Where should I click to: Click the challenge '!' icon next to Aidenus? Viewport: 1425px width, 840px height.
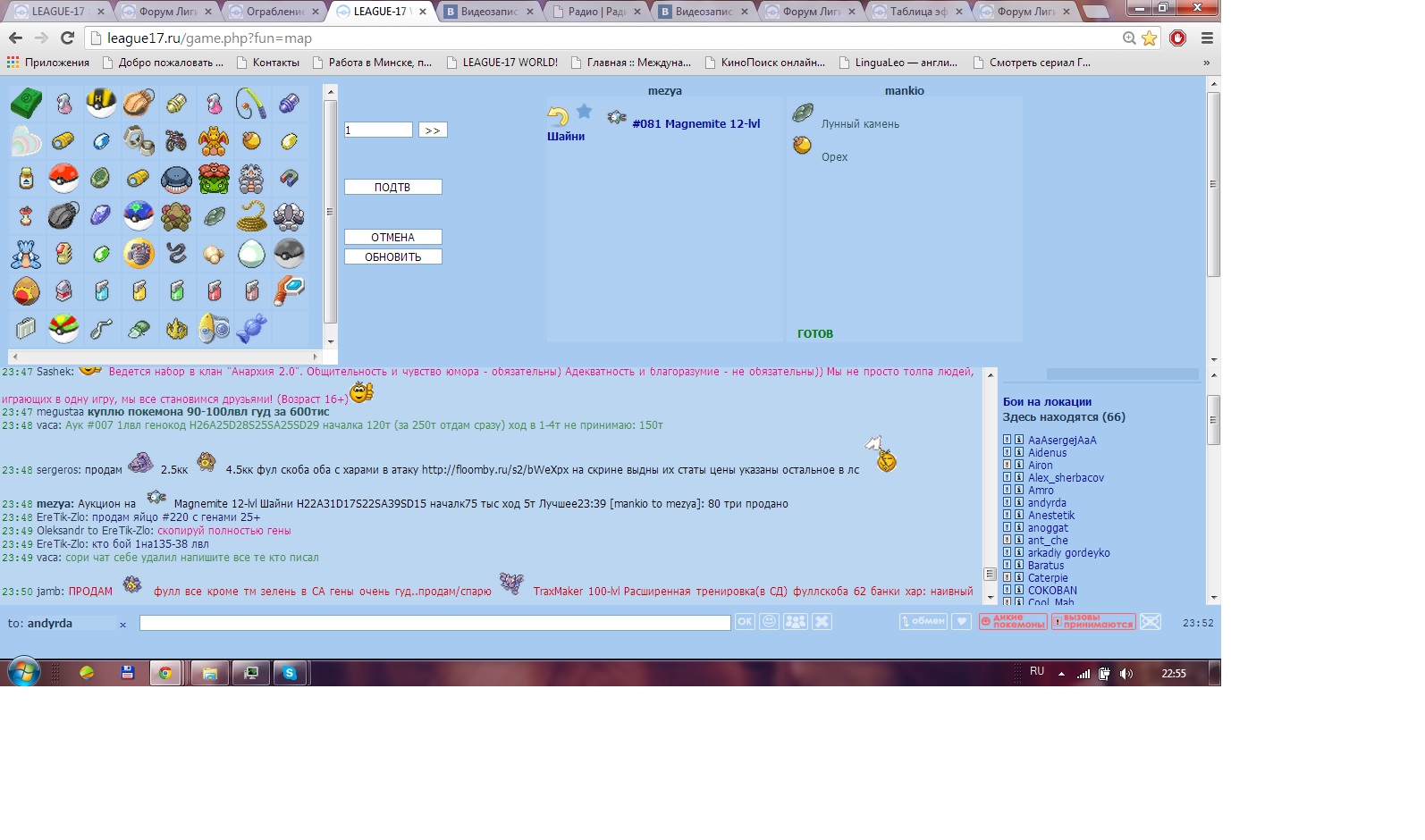pos(1007,452)
